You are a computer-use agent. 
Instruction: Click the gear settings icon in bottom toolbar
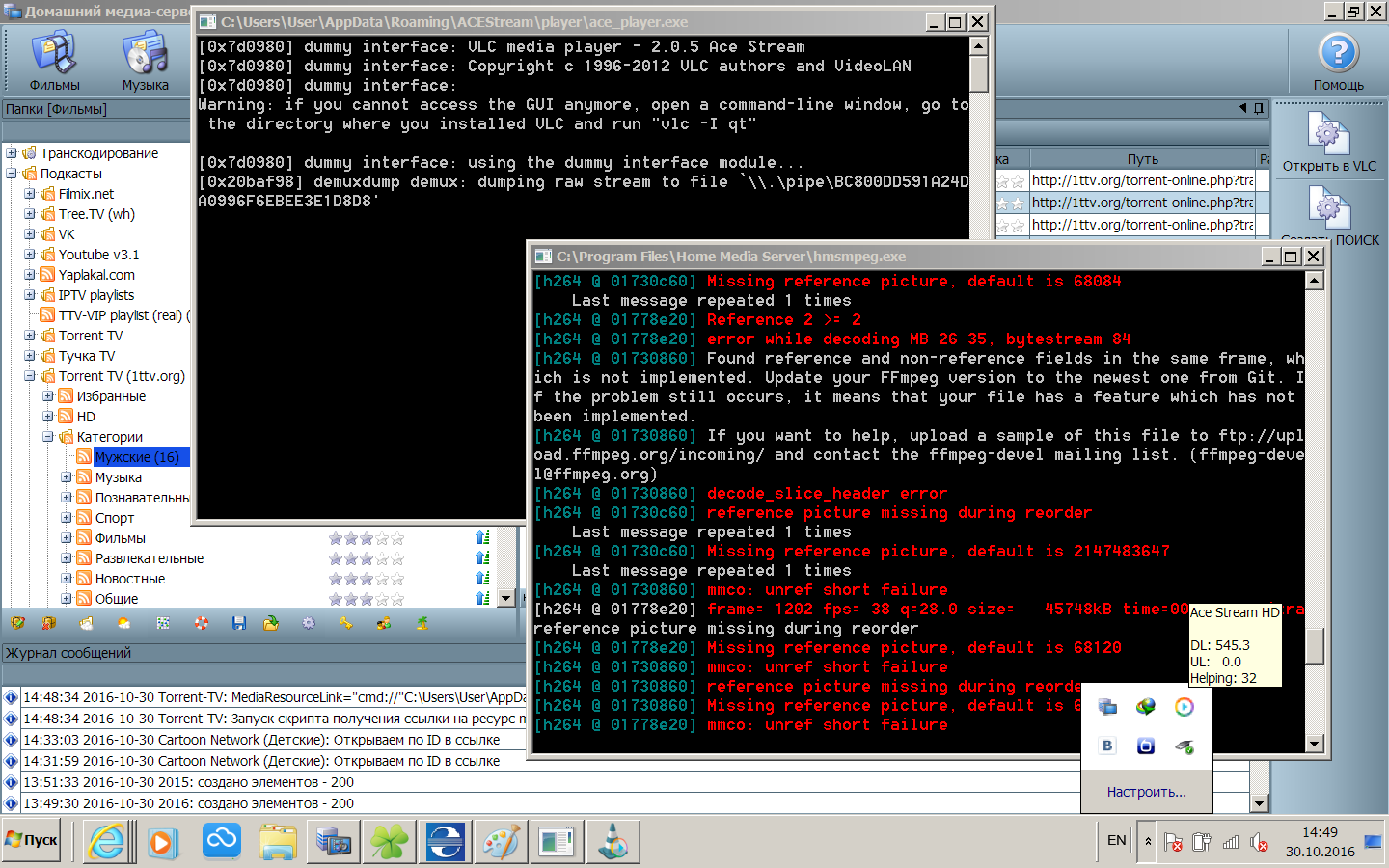[309, 624]
